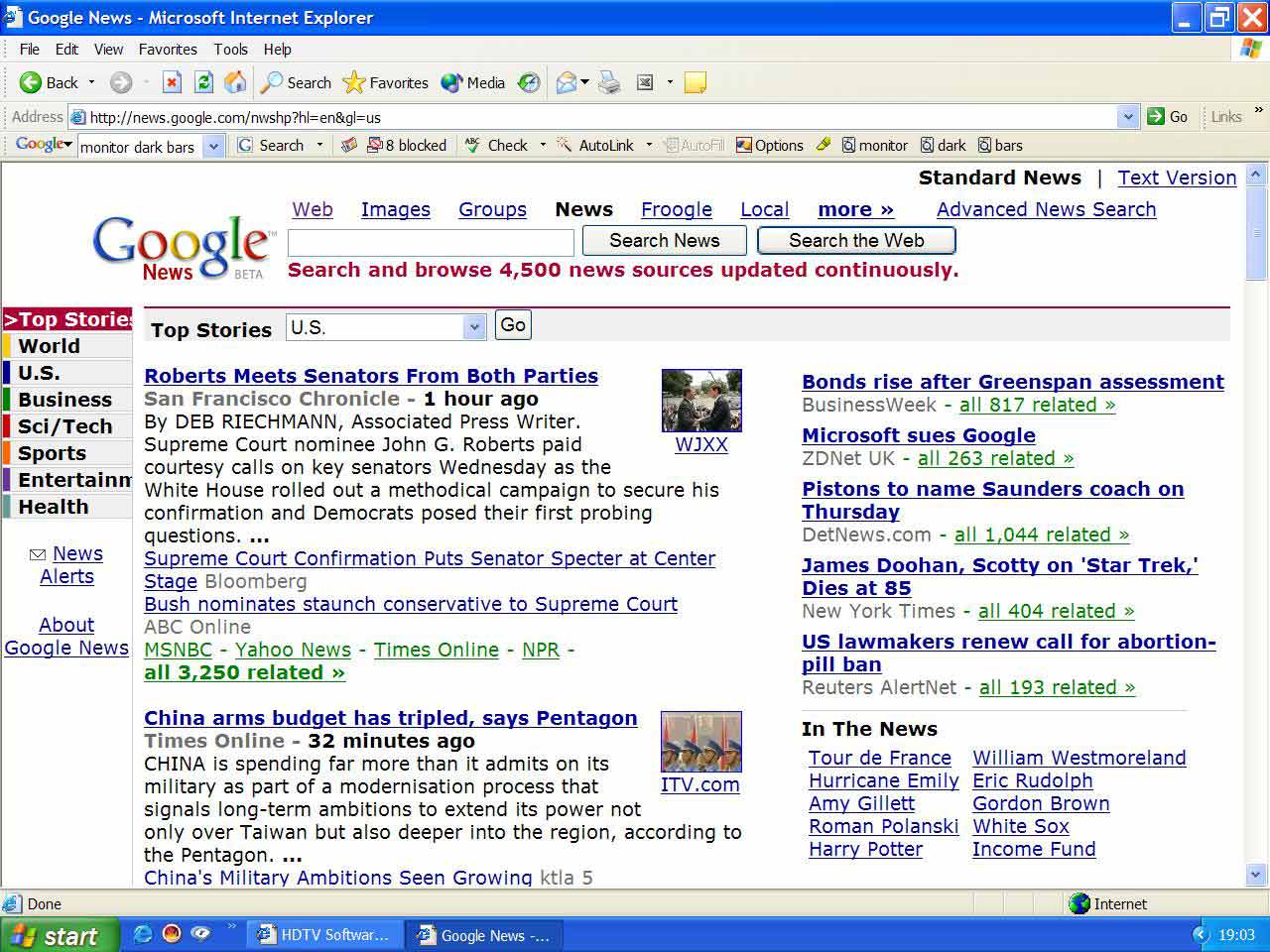The image size is (1270, 952).
Task: Print the page with the printer icon
Action: 609,83
